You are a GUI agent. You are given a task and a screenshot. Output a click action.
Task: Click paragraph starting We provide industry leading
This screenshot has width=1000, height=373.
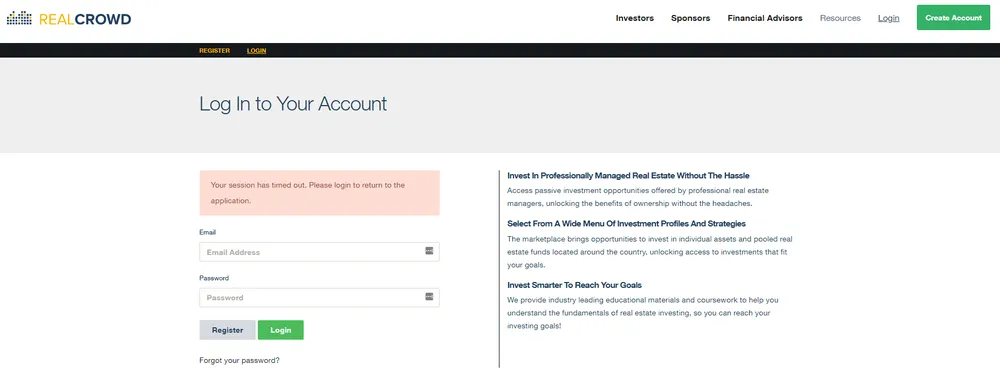643,312
